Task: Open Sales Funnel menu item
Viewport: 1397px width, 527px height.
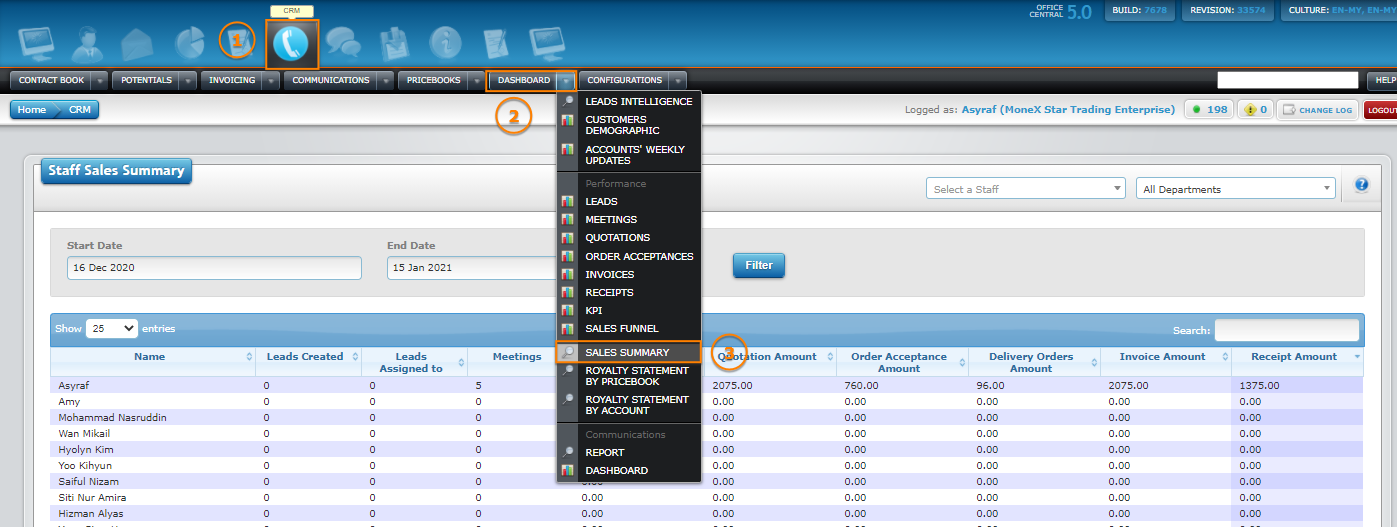Action: click(629, 329)
